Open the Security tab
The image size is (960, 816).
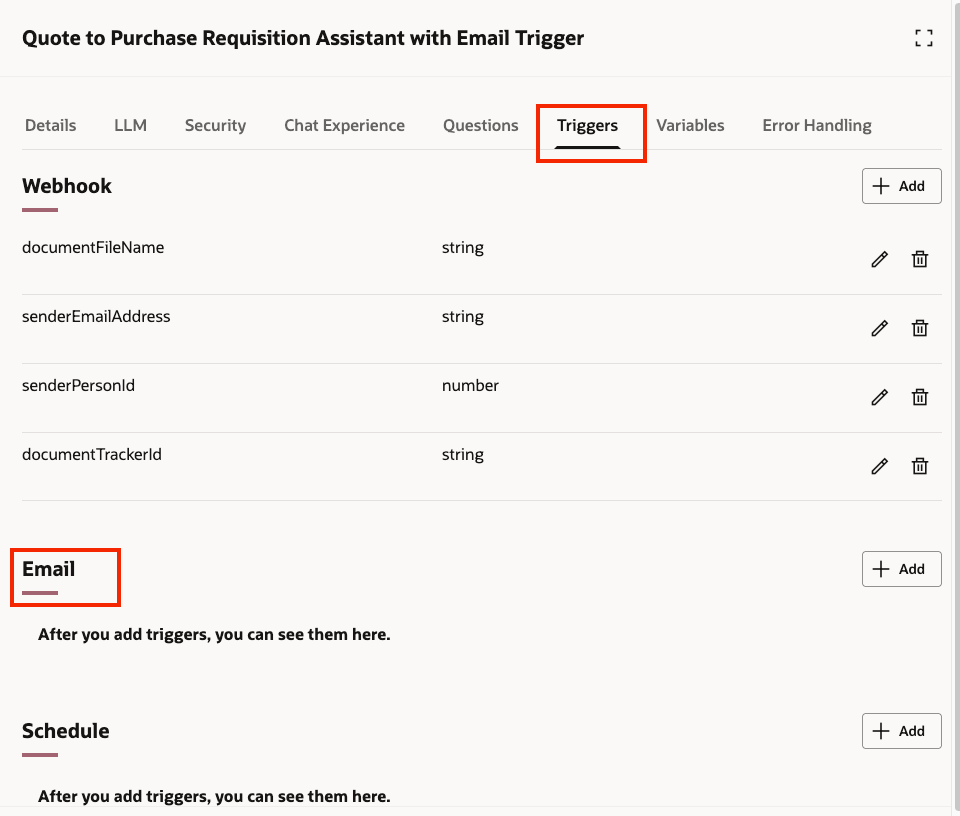point(216,125)
